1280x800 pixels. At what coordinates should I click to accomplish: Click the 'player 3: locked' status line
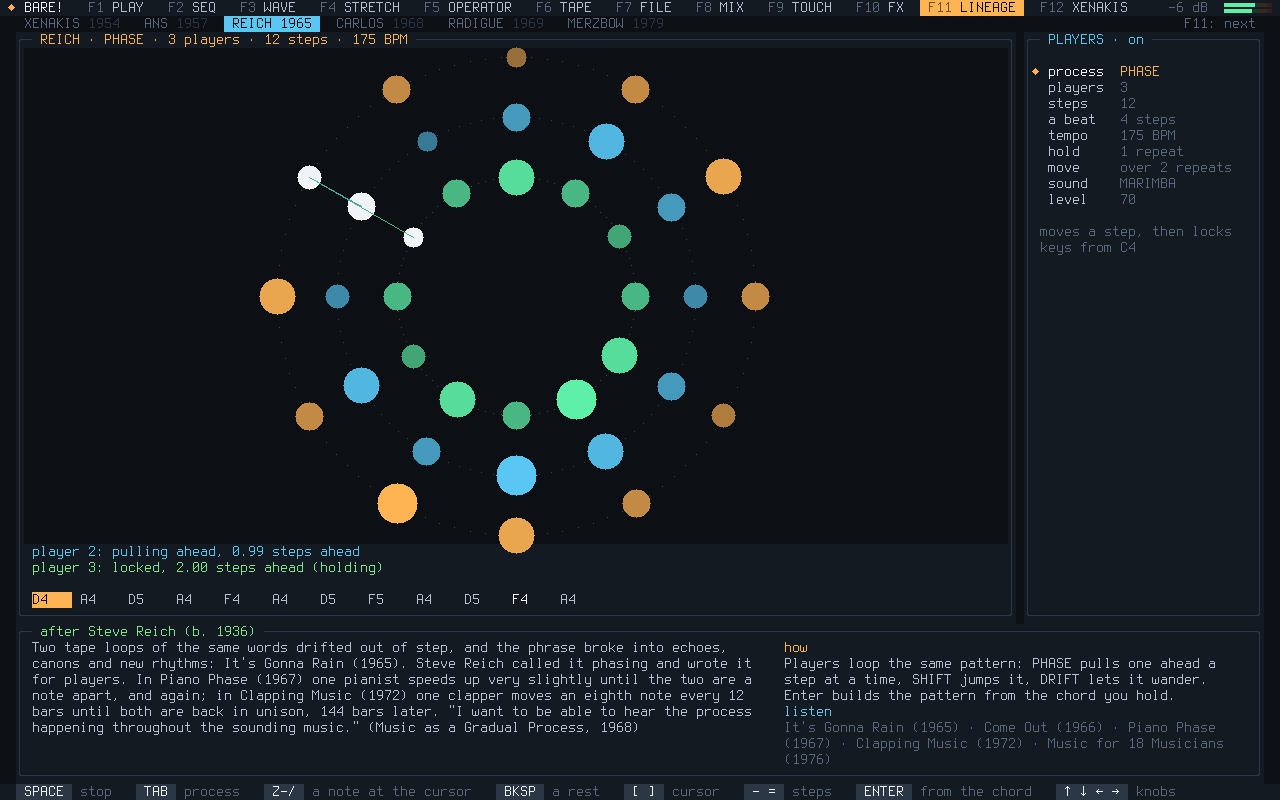(x=208, y=568)
